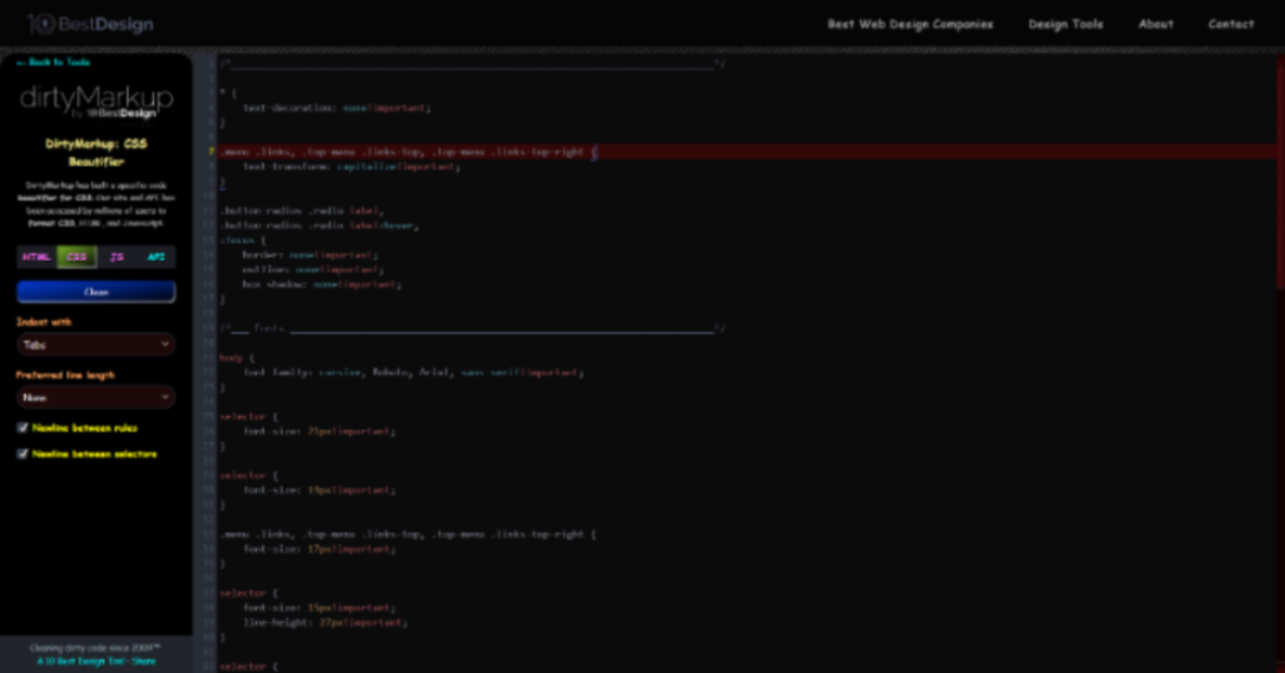Viewport: 1285px width, 673px height.
Task: Click the highlighted selector line in editor
Action: (748, 152)
